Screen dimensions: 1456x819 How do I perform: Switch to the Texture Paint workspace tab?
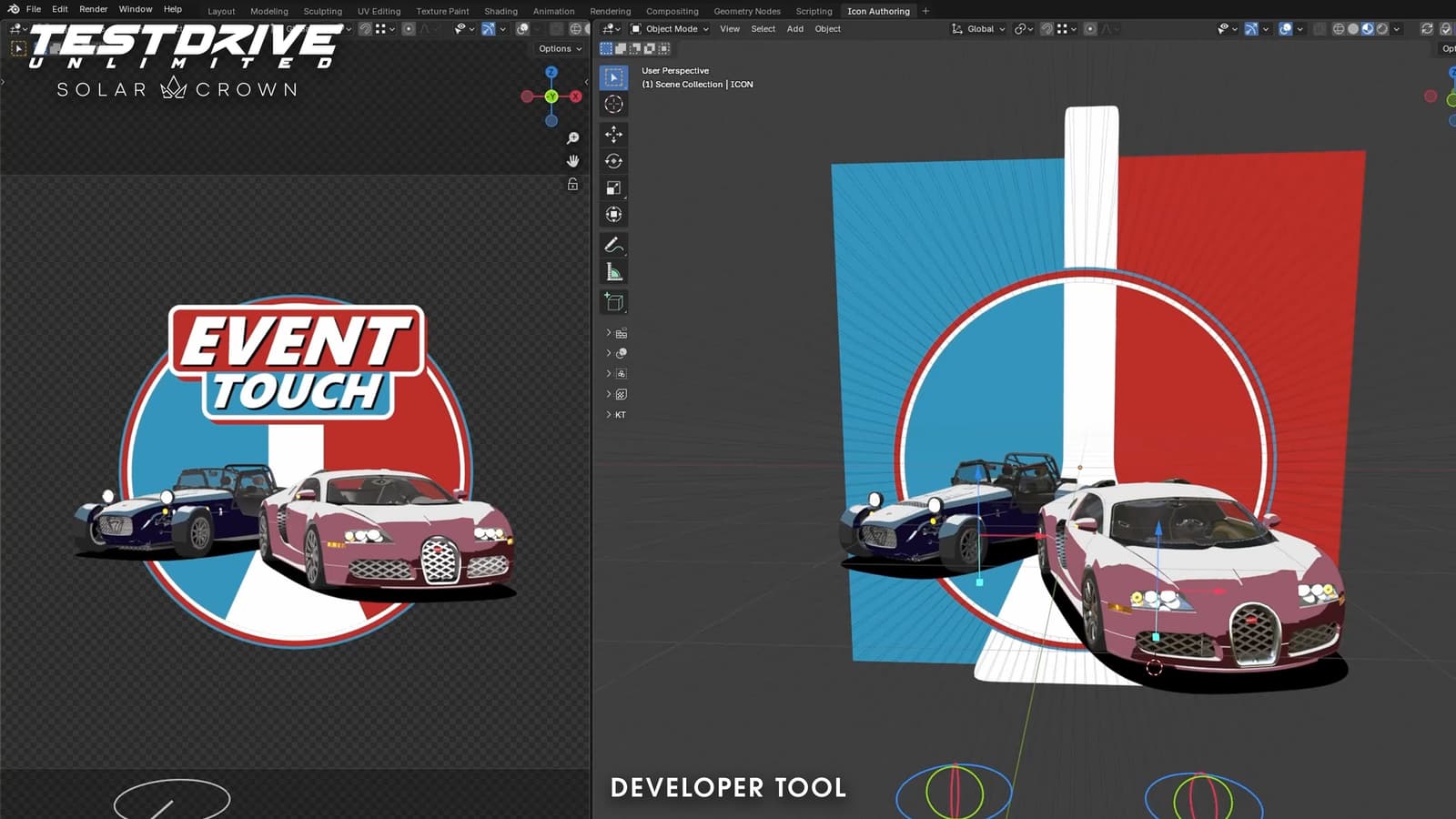443,12
